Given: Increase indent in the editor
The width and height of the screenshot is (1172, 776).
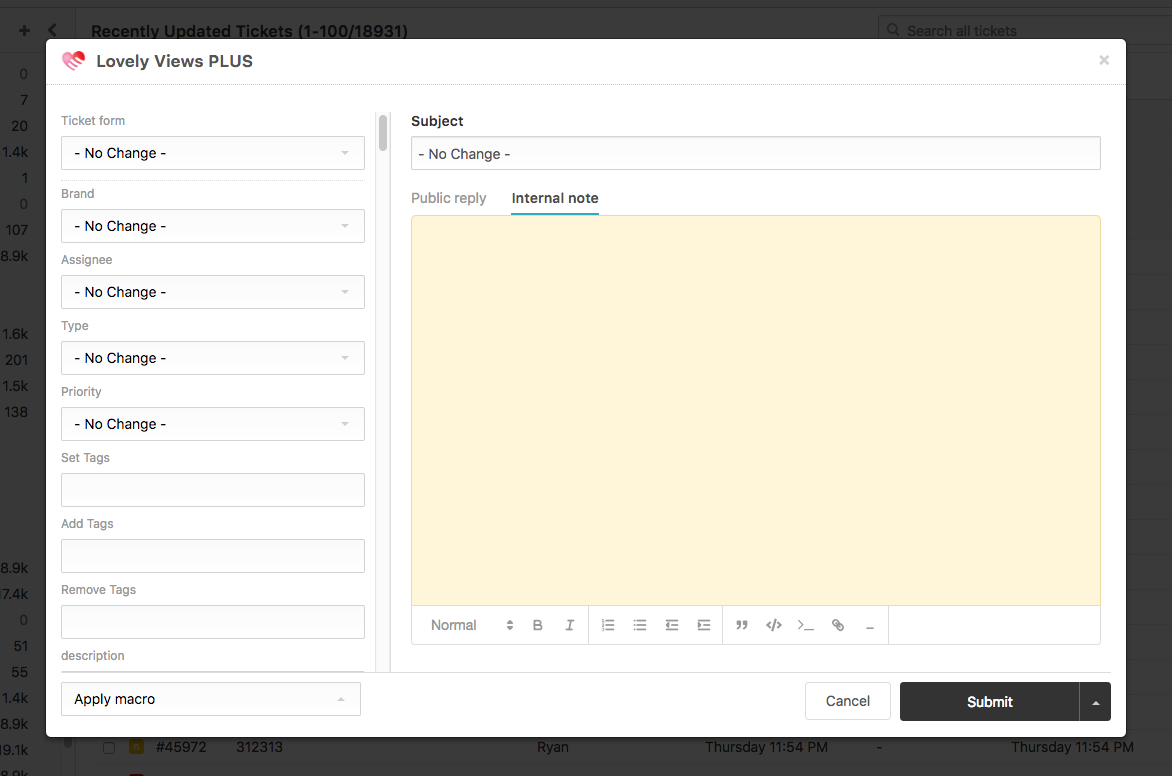Looking at the screenshot, I should coord(703,625).
